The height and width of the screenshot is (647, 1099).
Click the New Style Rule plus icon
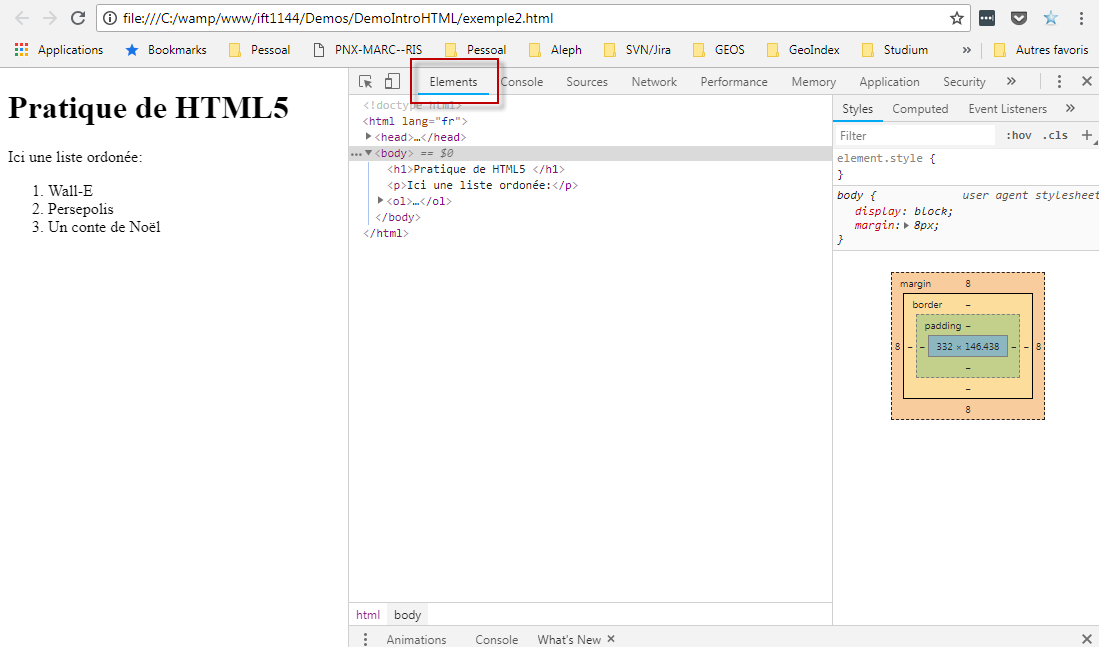coord(1087,135)
